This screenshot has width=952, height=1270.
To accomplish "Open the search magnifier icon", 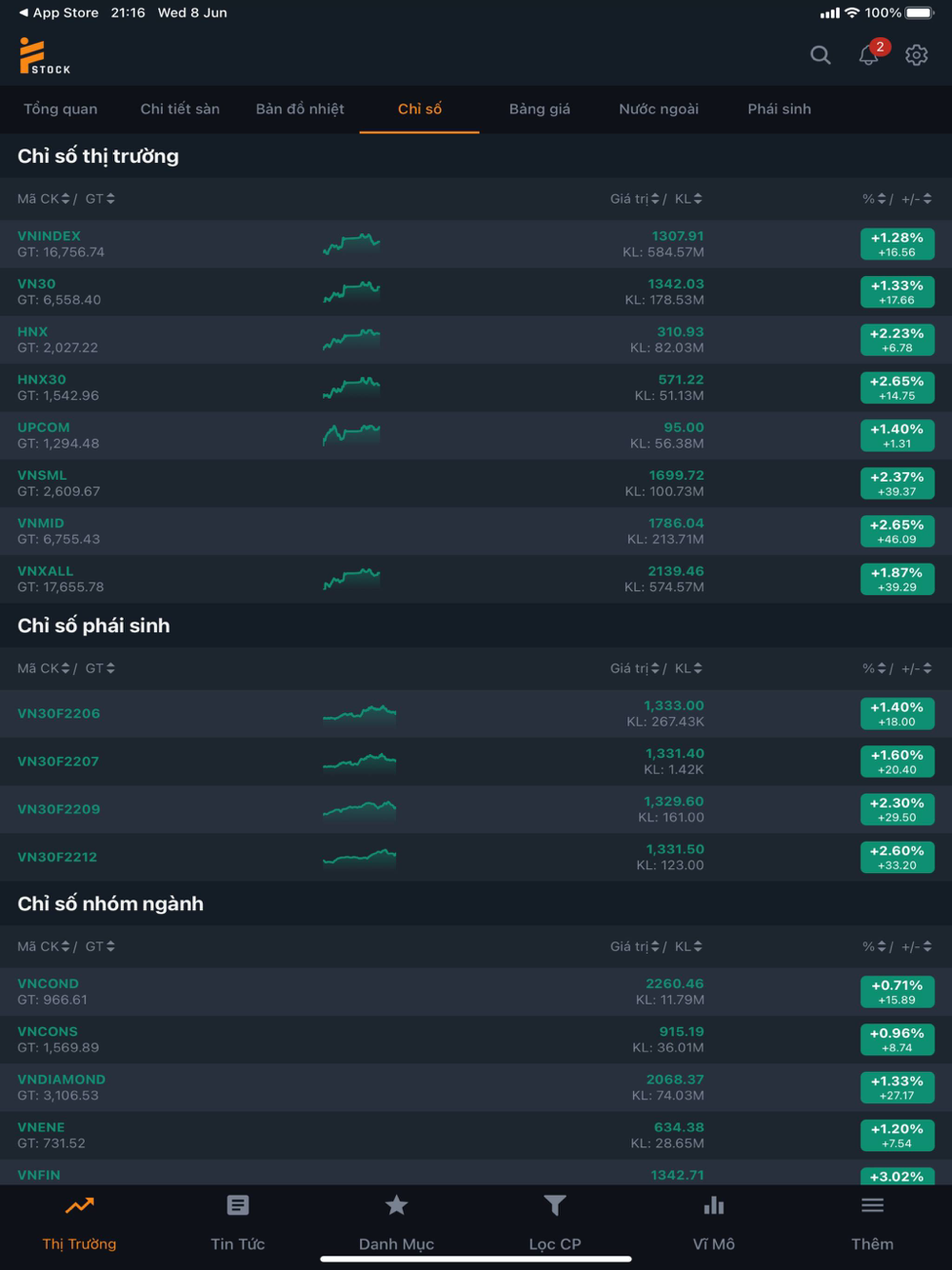I will (x=820, y=55).
